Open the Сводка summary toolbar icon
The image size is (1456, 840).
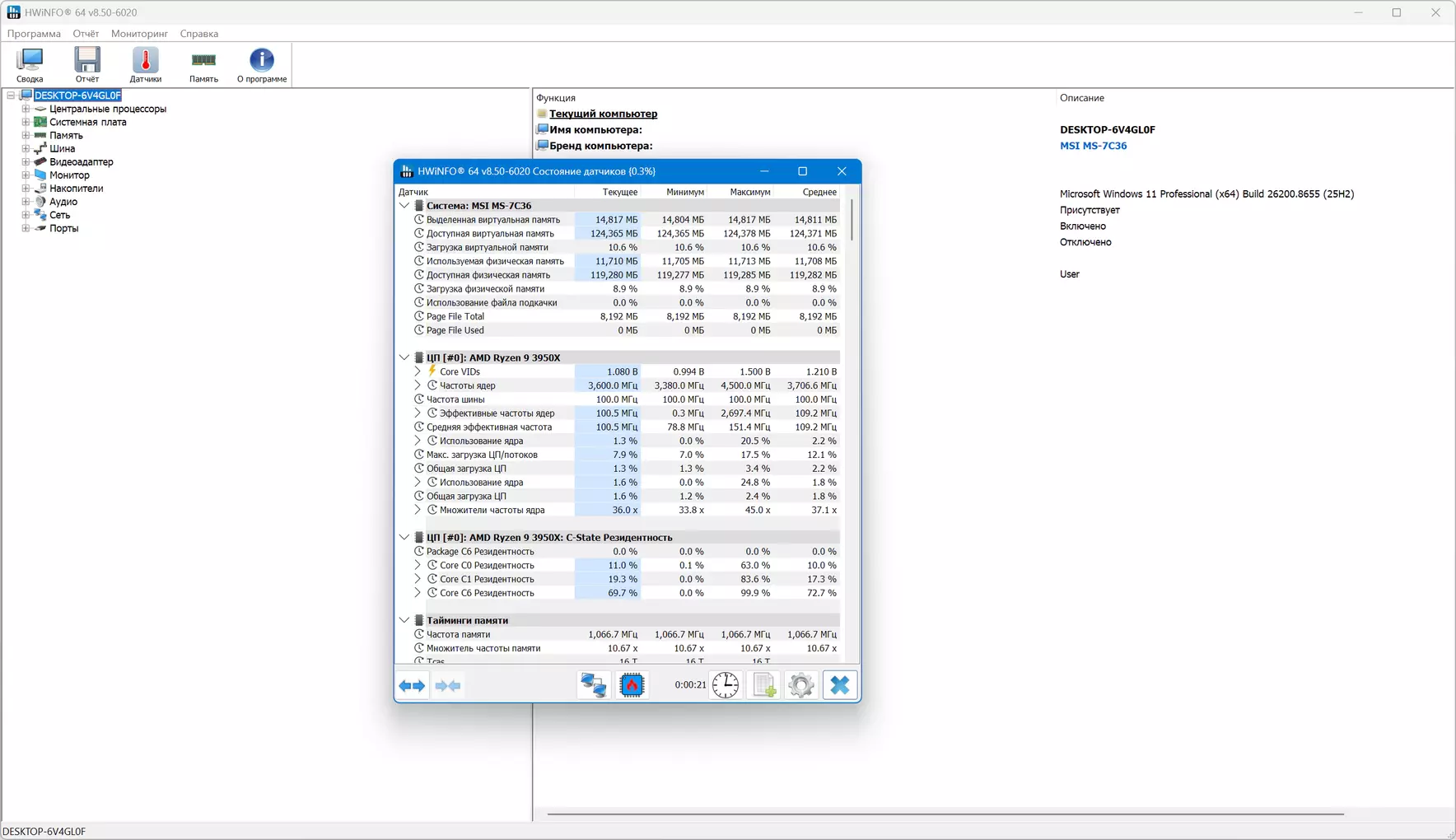tap(30, 65)
